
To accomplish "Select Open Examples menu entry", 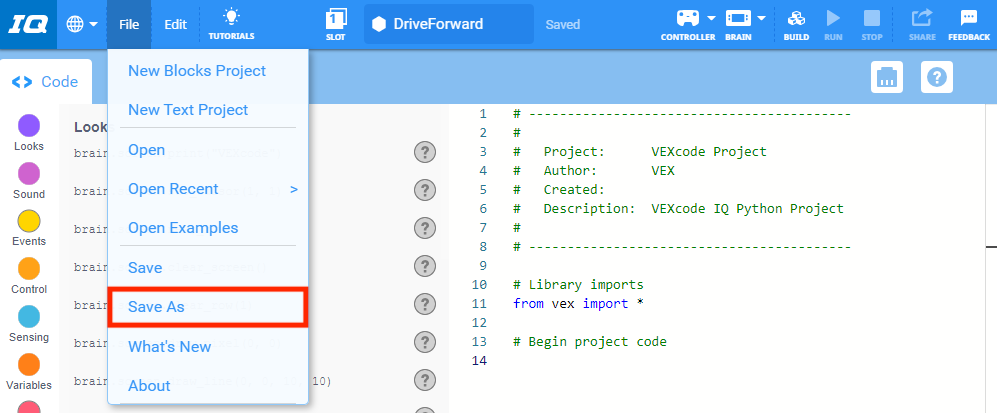I will [x=183, y=228].
